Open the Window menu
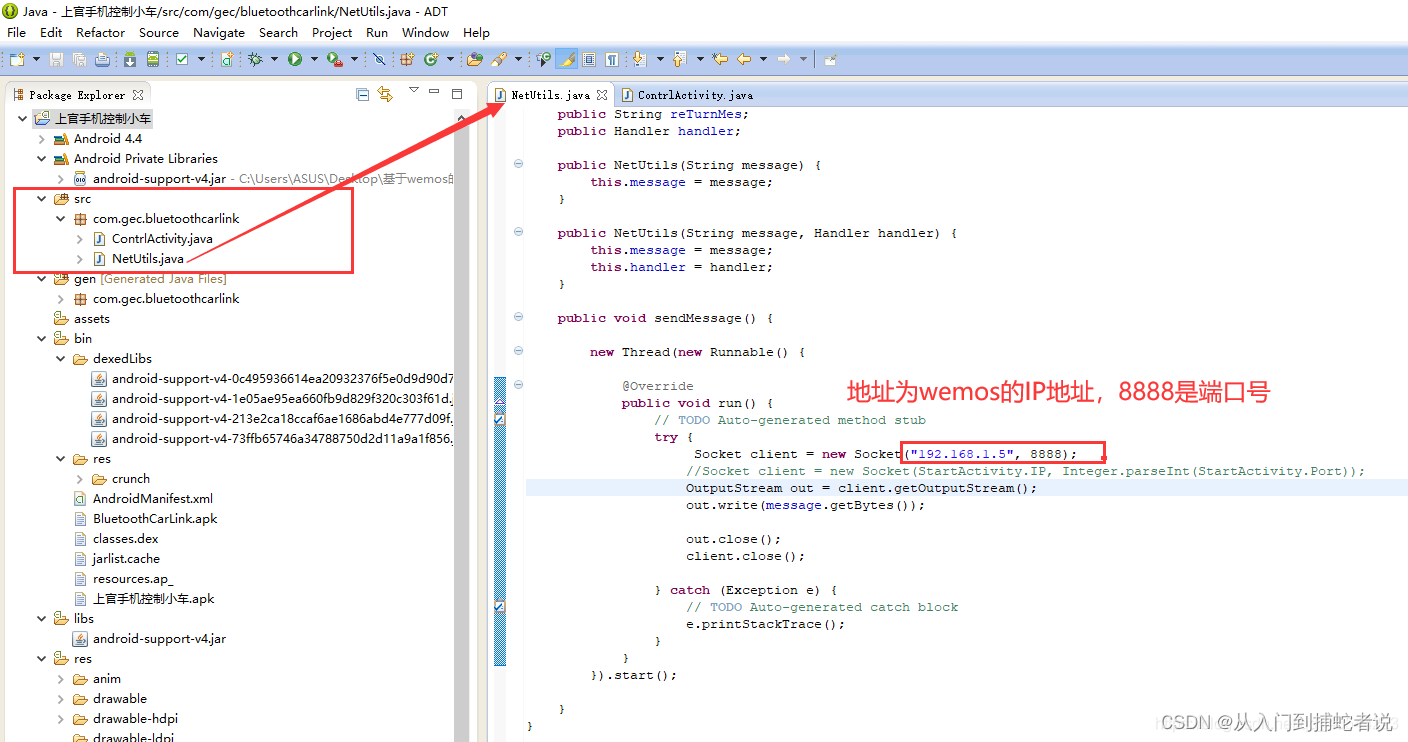 [x=425, y=32]
